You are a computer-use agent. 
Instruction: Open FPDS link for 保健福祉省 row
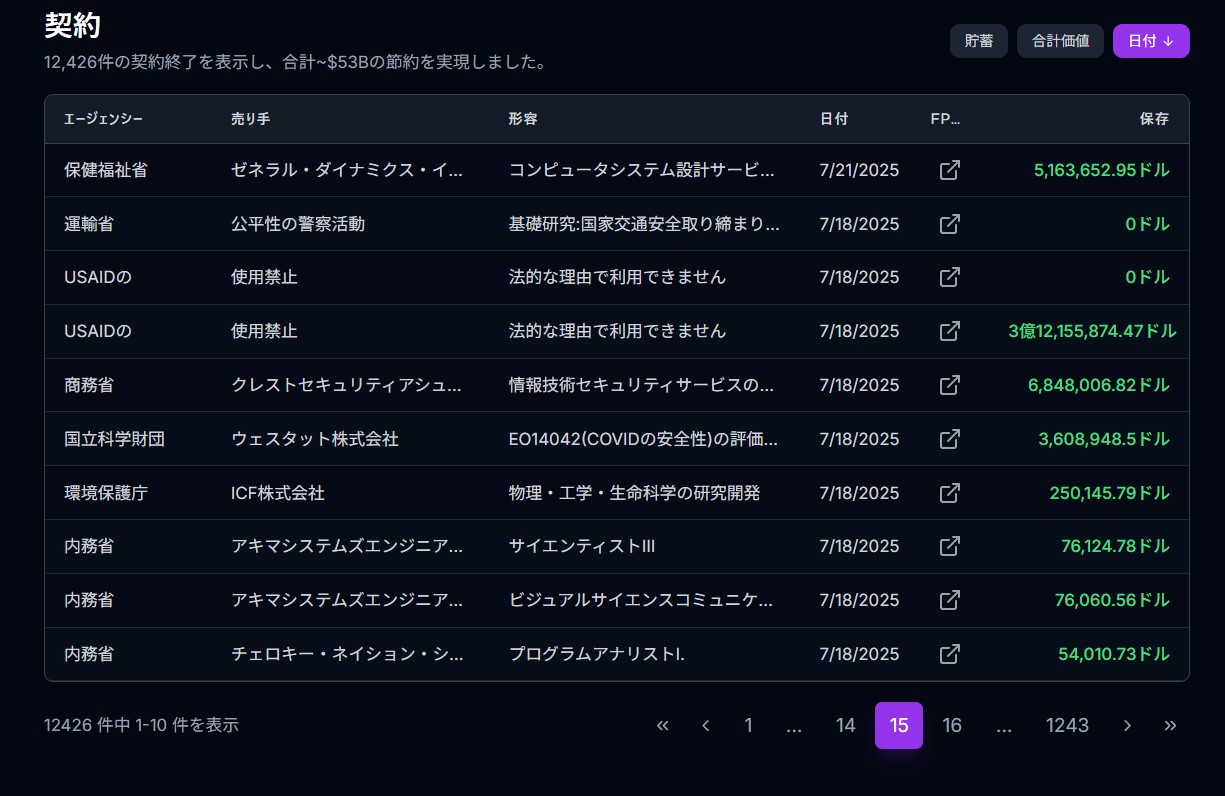tap(950, 170)
